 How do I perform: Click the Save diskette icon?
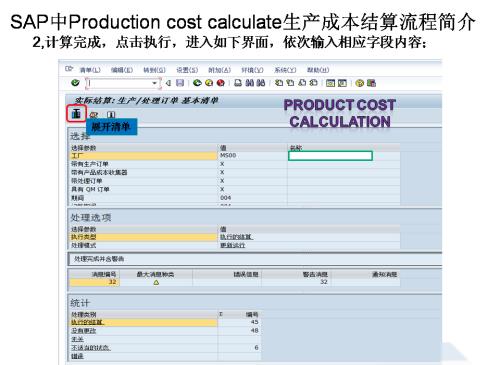pos(180,83)
